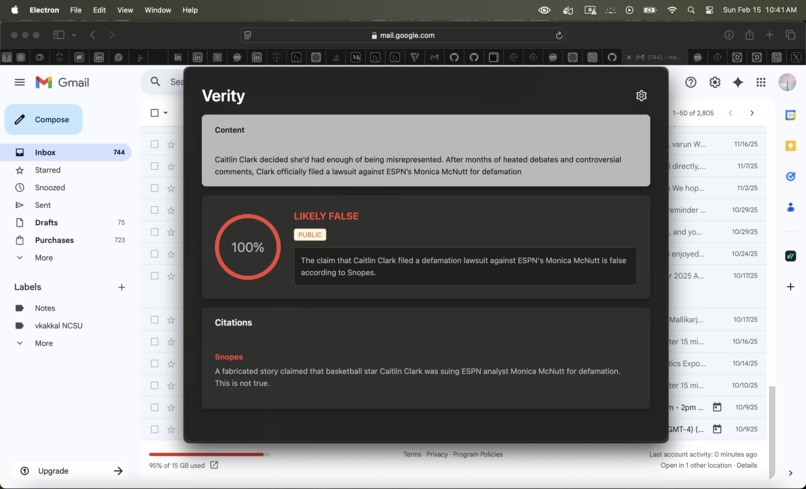Open the Help menu

[190, 10]
